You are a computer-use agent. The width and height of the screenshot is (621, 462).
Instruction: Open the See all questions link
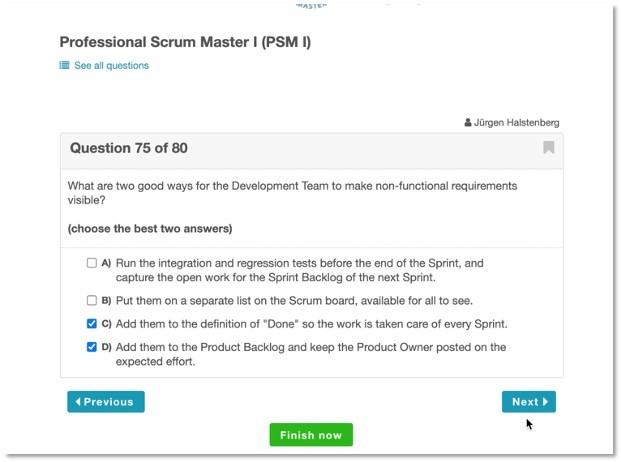pyautogui.click(x=111, y=66)
